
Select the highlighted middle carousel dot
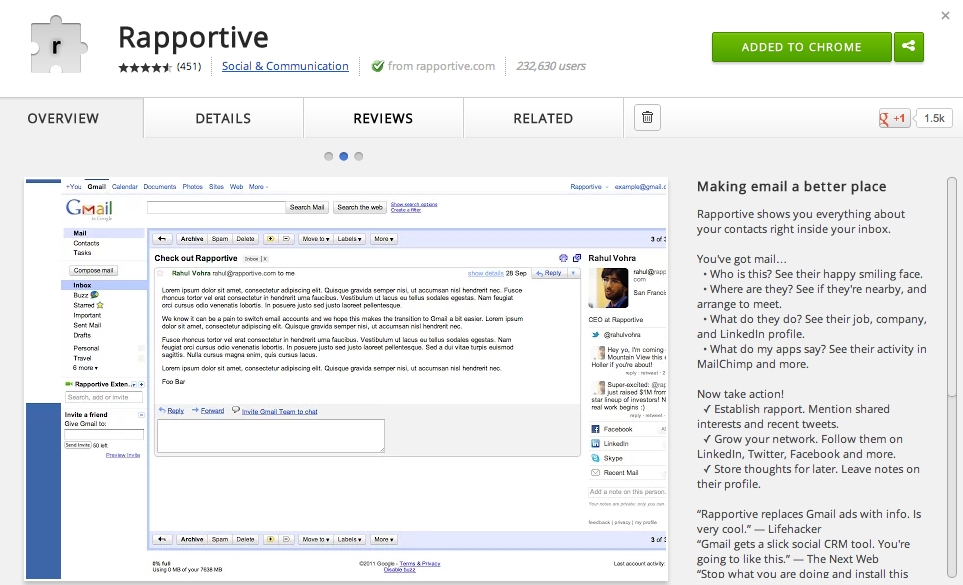click(344, 157)
